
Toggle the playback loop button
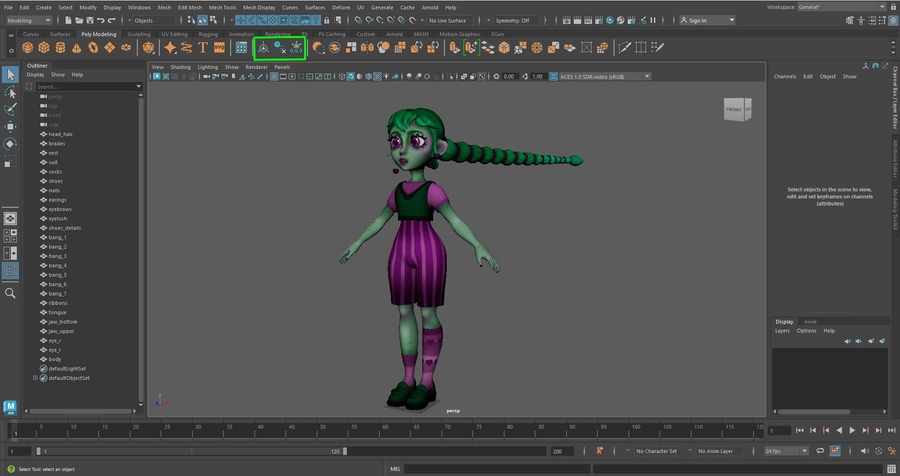click(820, 451)
